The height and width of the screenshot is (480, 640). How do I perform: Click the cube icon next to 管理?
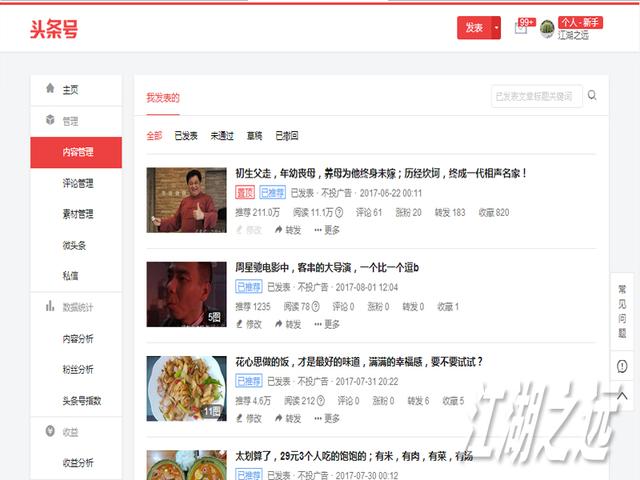[50, 120]
